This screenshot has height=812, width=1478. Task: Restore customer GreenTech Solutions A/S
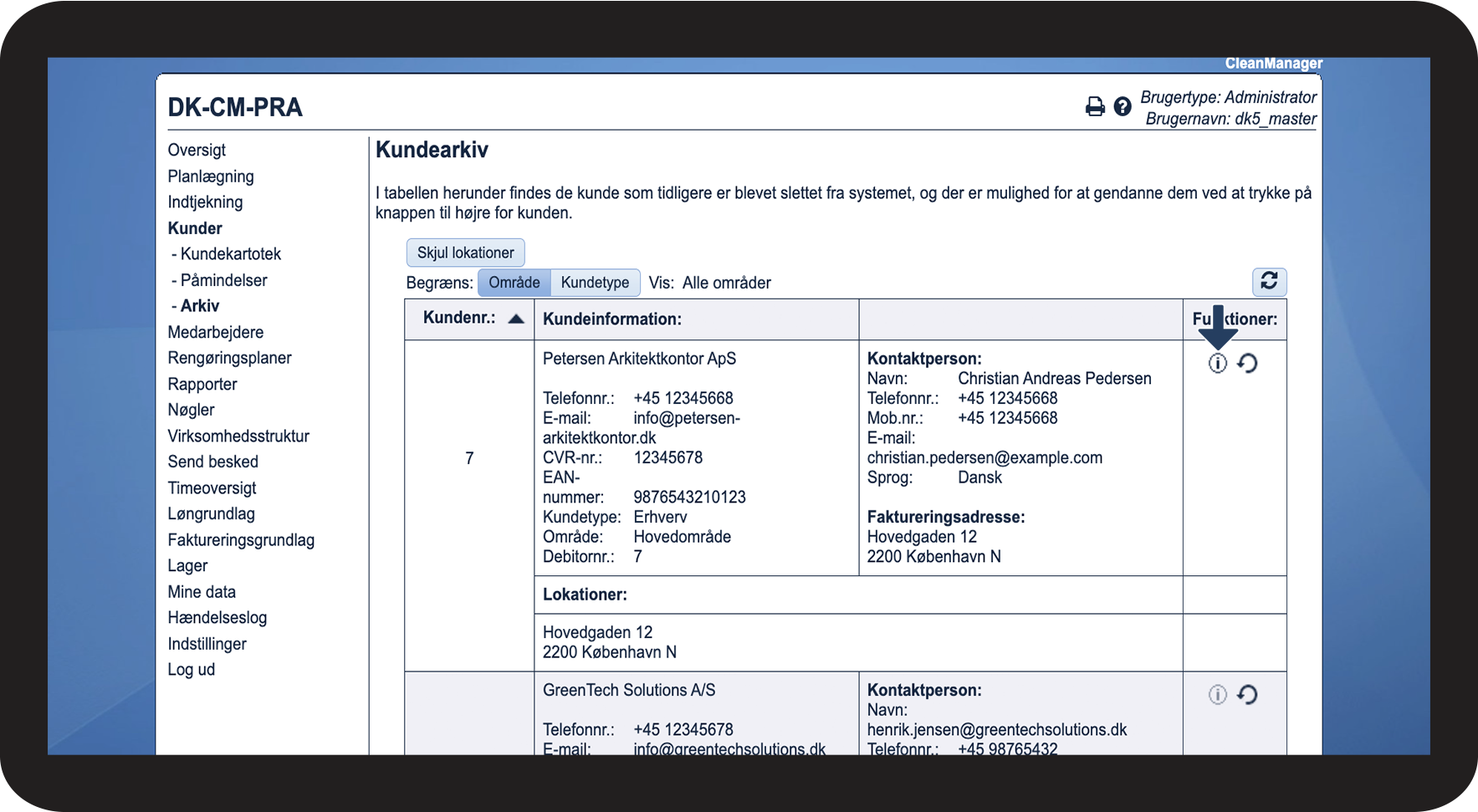[1247, 695]
